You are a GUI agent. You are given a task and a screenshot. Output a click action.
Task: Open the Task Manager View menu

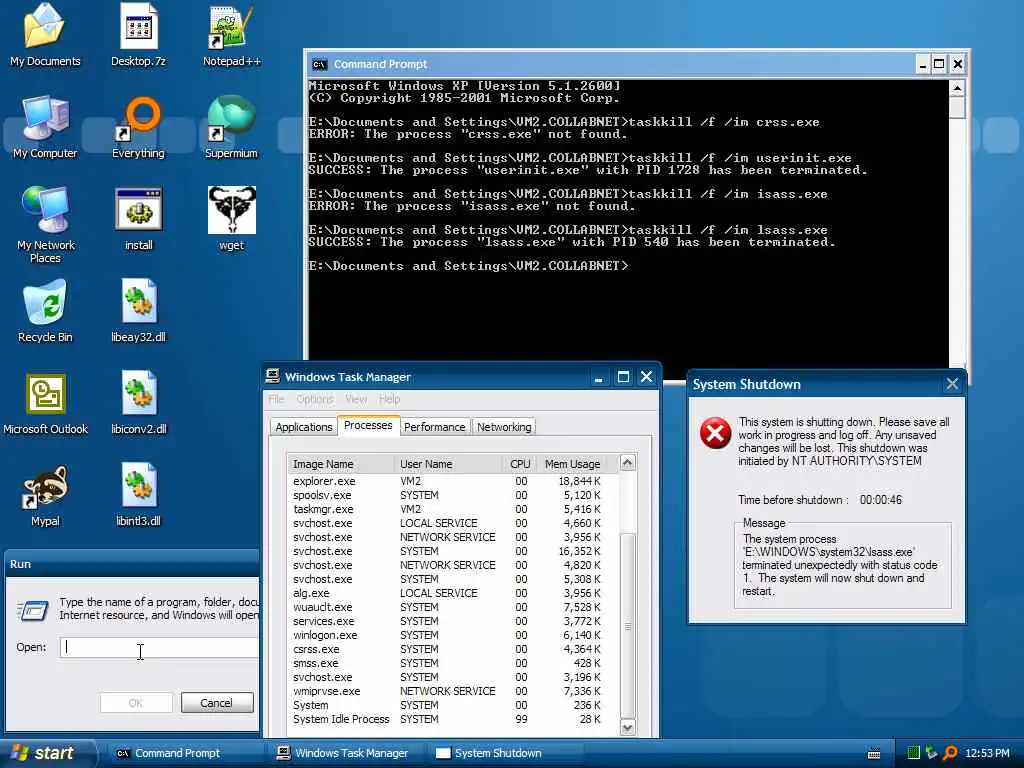[x=356, y=399]
